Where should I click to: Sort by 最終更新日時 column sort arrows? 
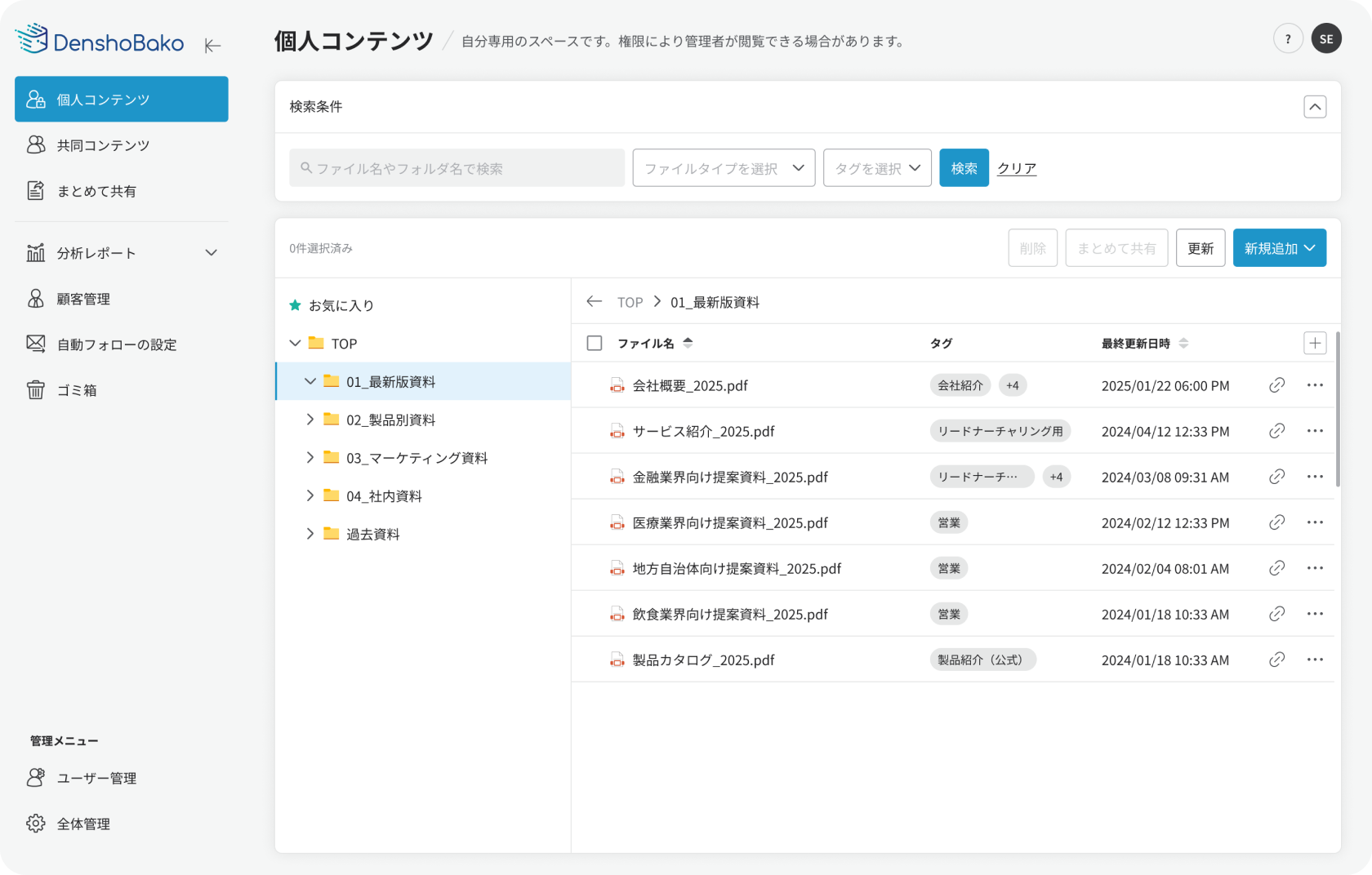(1183, 344)
